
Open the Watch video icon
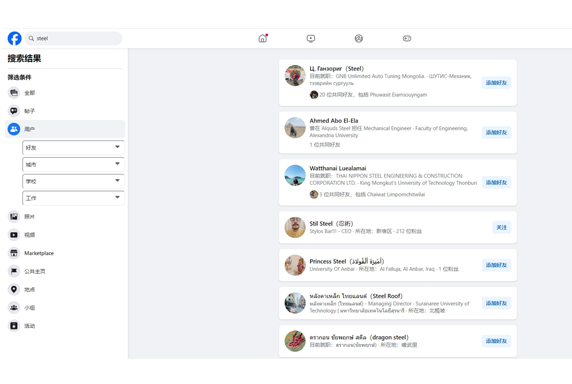(x=311, y=38)
